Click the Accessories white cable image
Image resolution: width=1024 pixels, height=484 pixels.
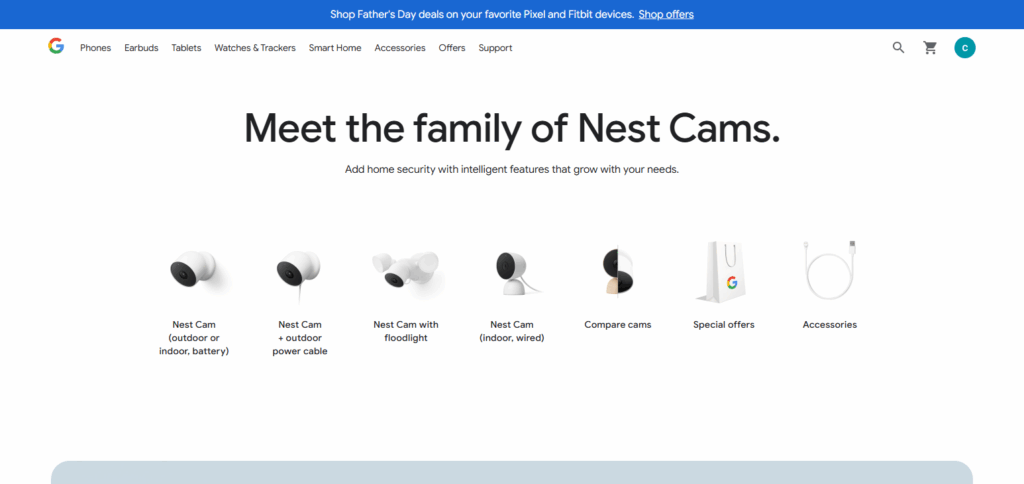click(830, 269)
